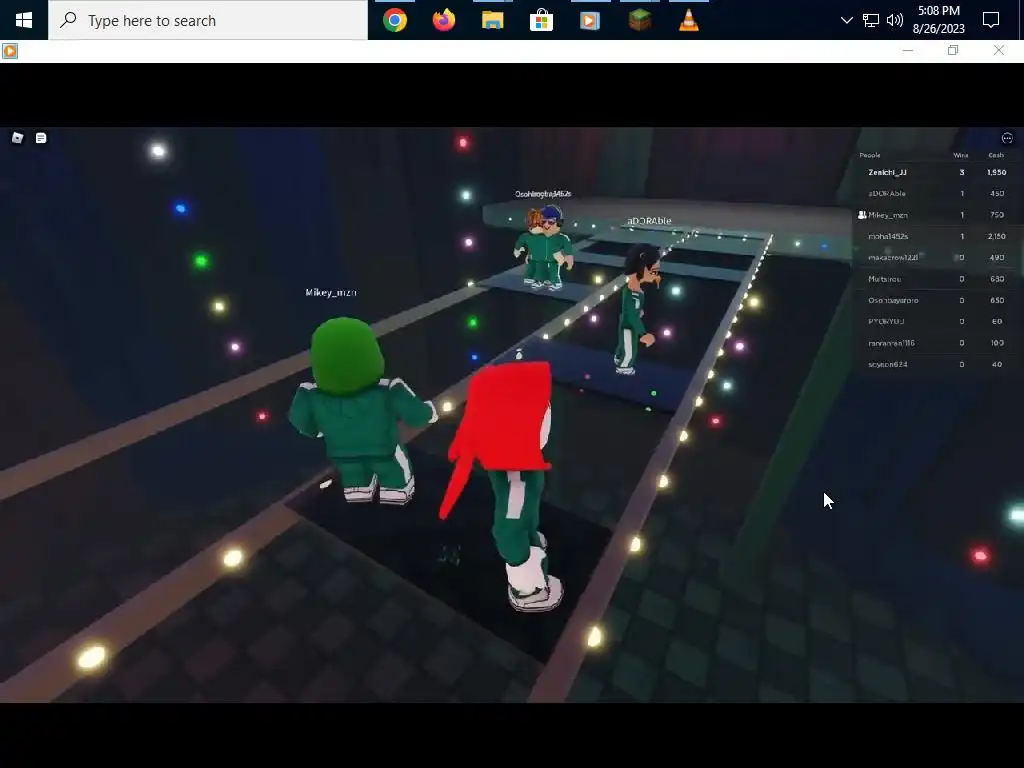Click the network icon in the system tray
The width and height of the screenshot is (1024, 768).
pyautogui.click(x=871, y=20)
